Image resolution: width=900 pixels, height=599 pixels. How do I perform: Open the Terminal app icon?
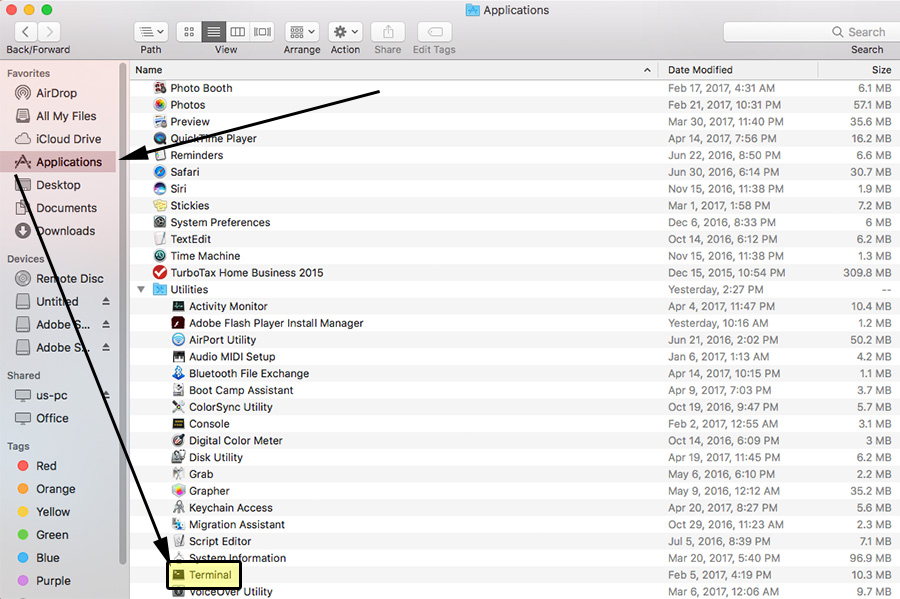[179, 575]
